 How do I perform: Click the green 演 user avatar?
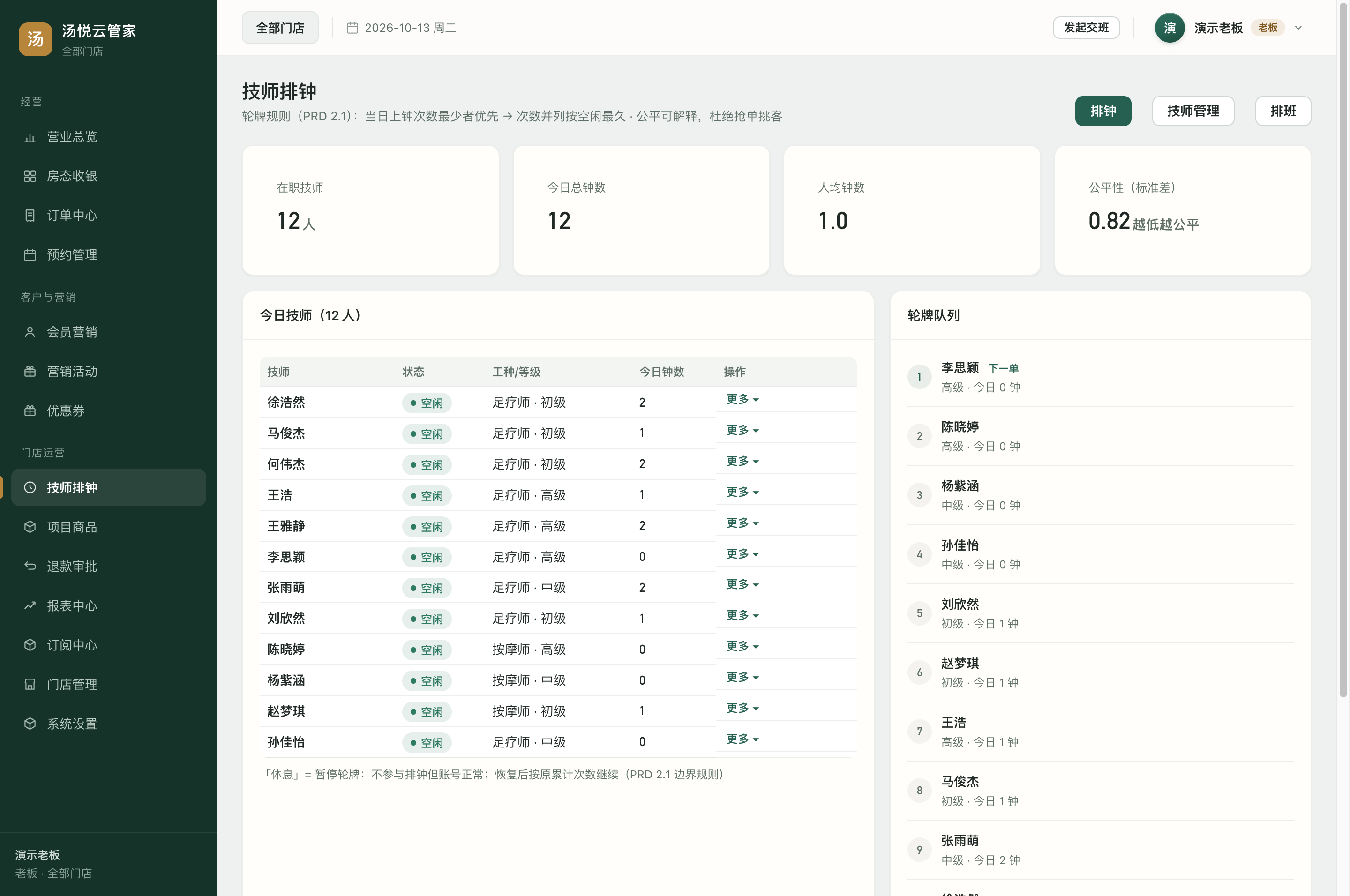(1170, 28)
